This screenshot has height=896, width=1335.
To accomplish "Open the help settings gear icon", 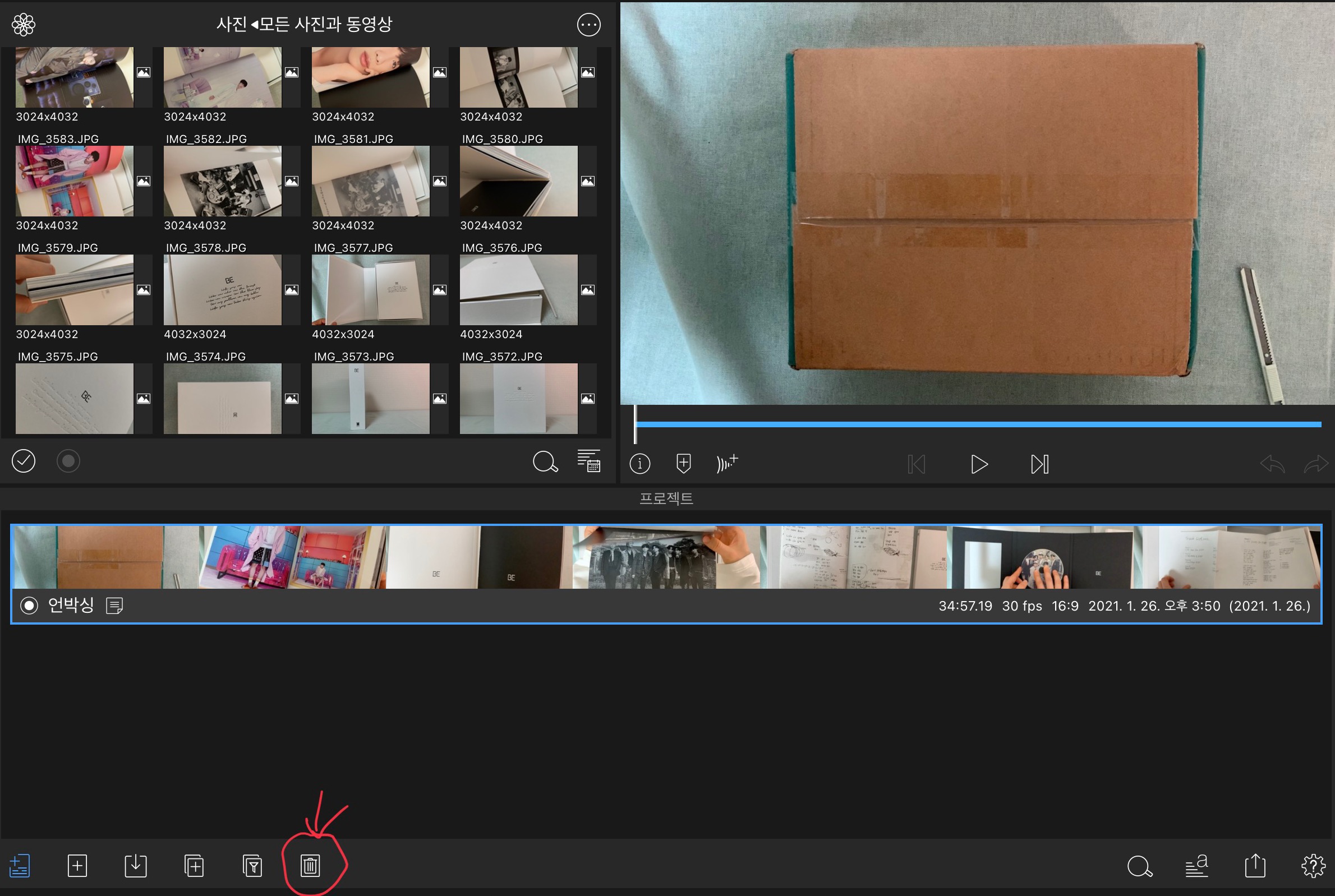I will click(x=1313, y=866).
